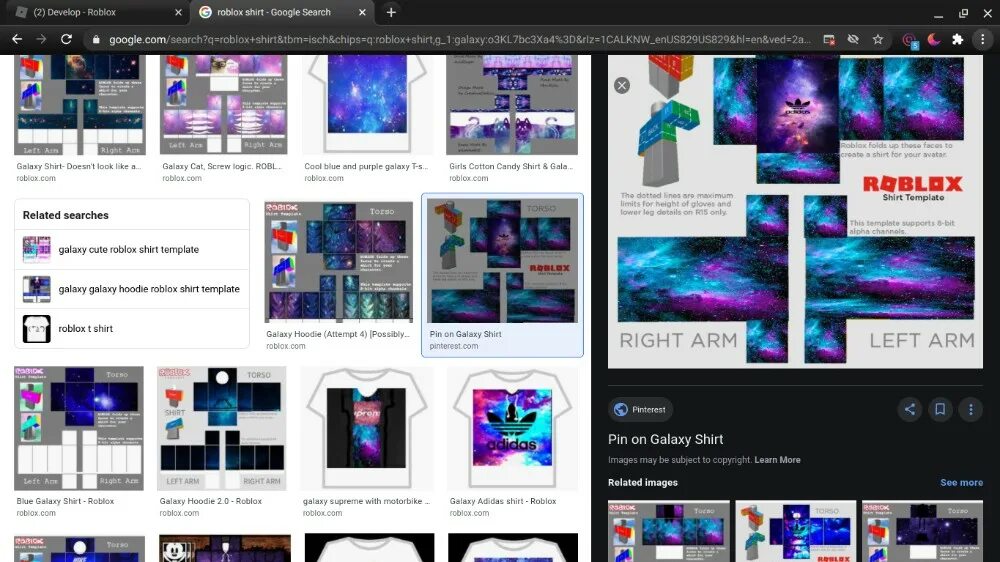
Task: Open Galaxy Shirt- Doesn't look like thumbnail
Action: (80, 105)
